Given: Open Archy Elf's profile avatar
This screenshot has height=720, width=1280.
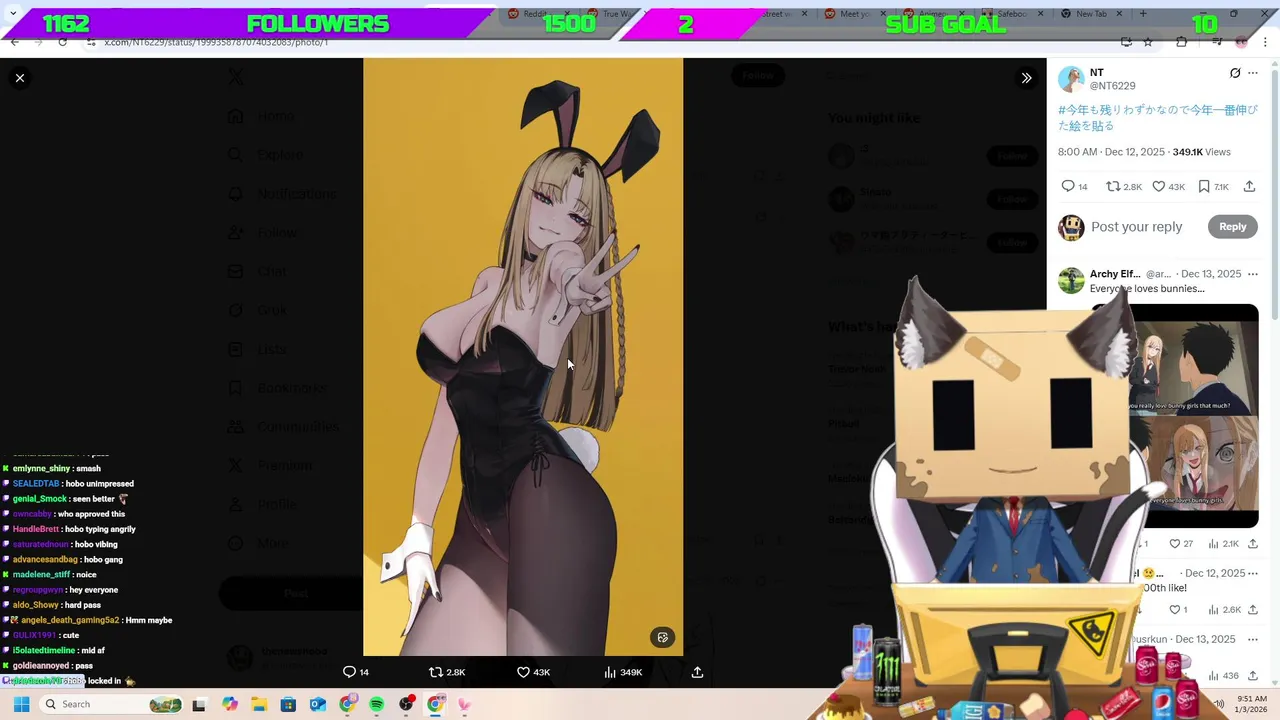Looking at the screenshot, I should coord(1071,280).
